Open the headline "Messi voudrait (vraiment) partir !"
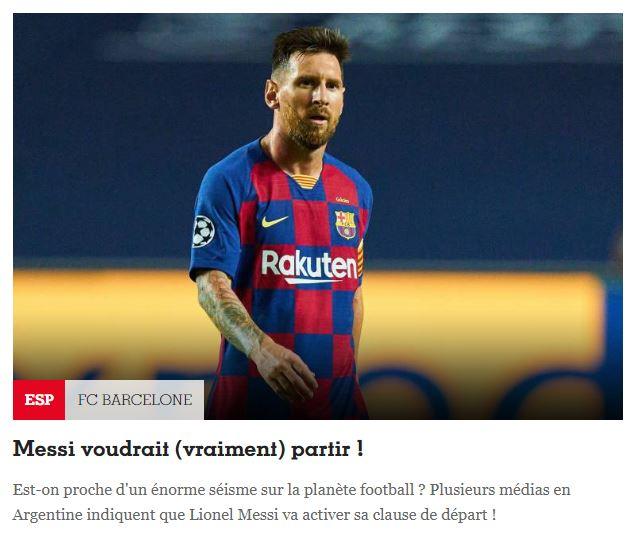The image size is (631, 535). pos(188,448)
